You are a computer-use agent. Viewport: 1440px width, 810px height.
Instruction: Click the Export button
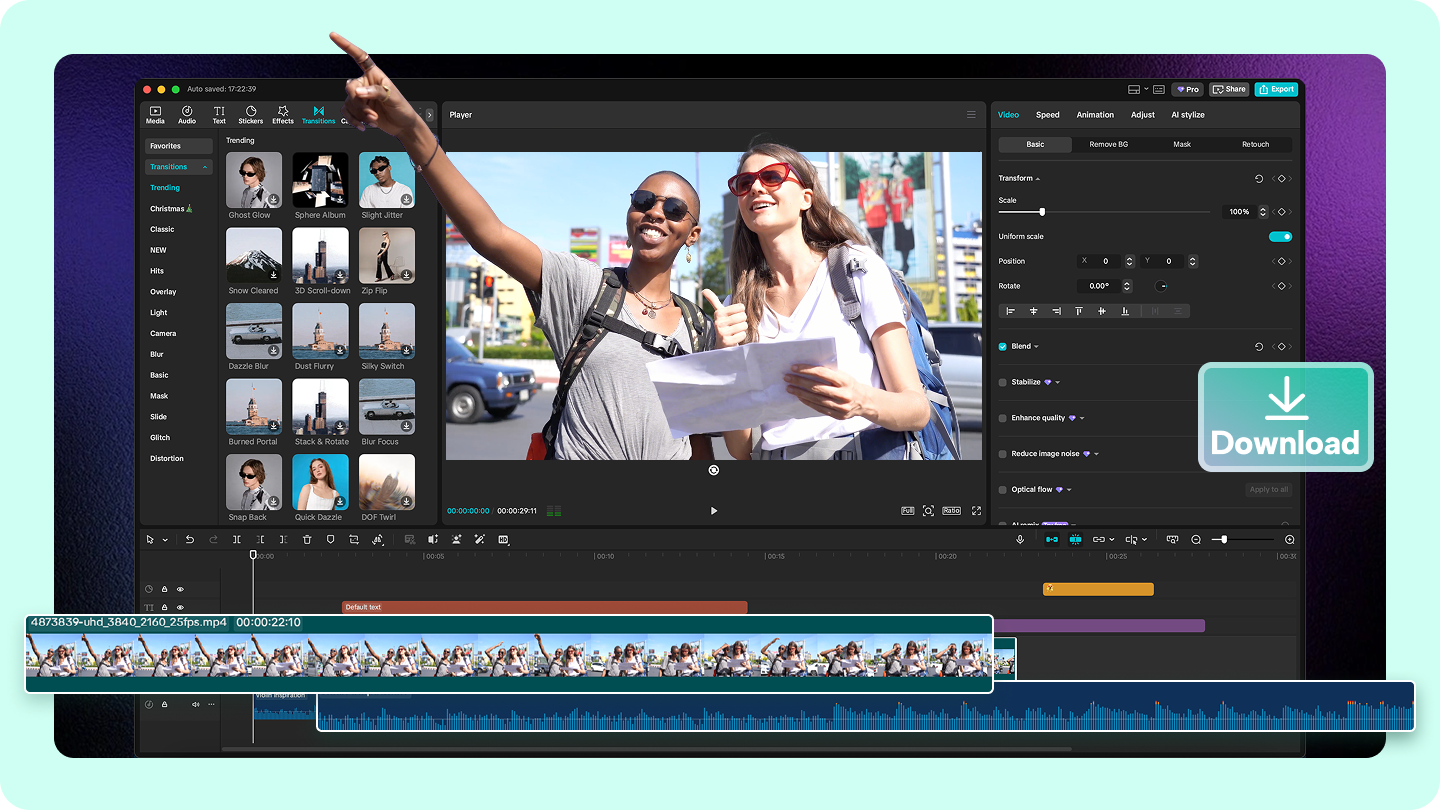(x=1276, y=89)
